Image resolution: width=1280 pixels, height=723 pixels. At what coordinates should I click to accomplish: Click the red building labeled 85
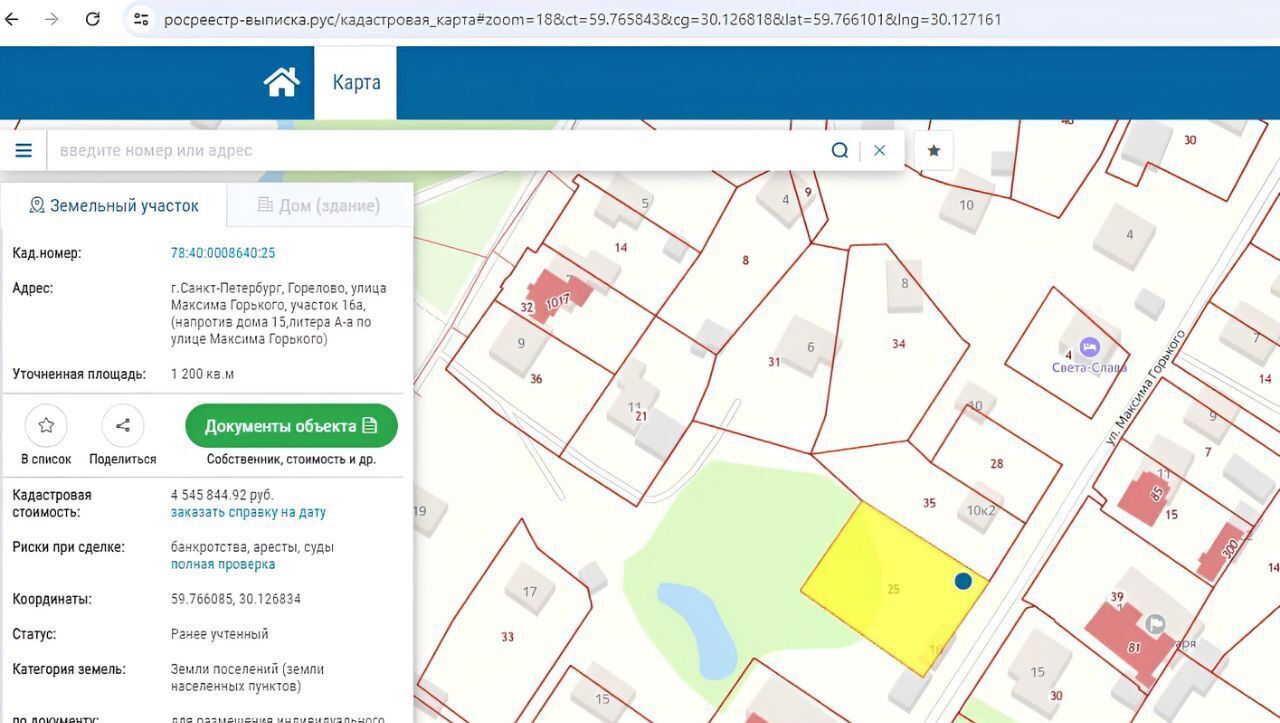(1145, 497)
